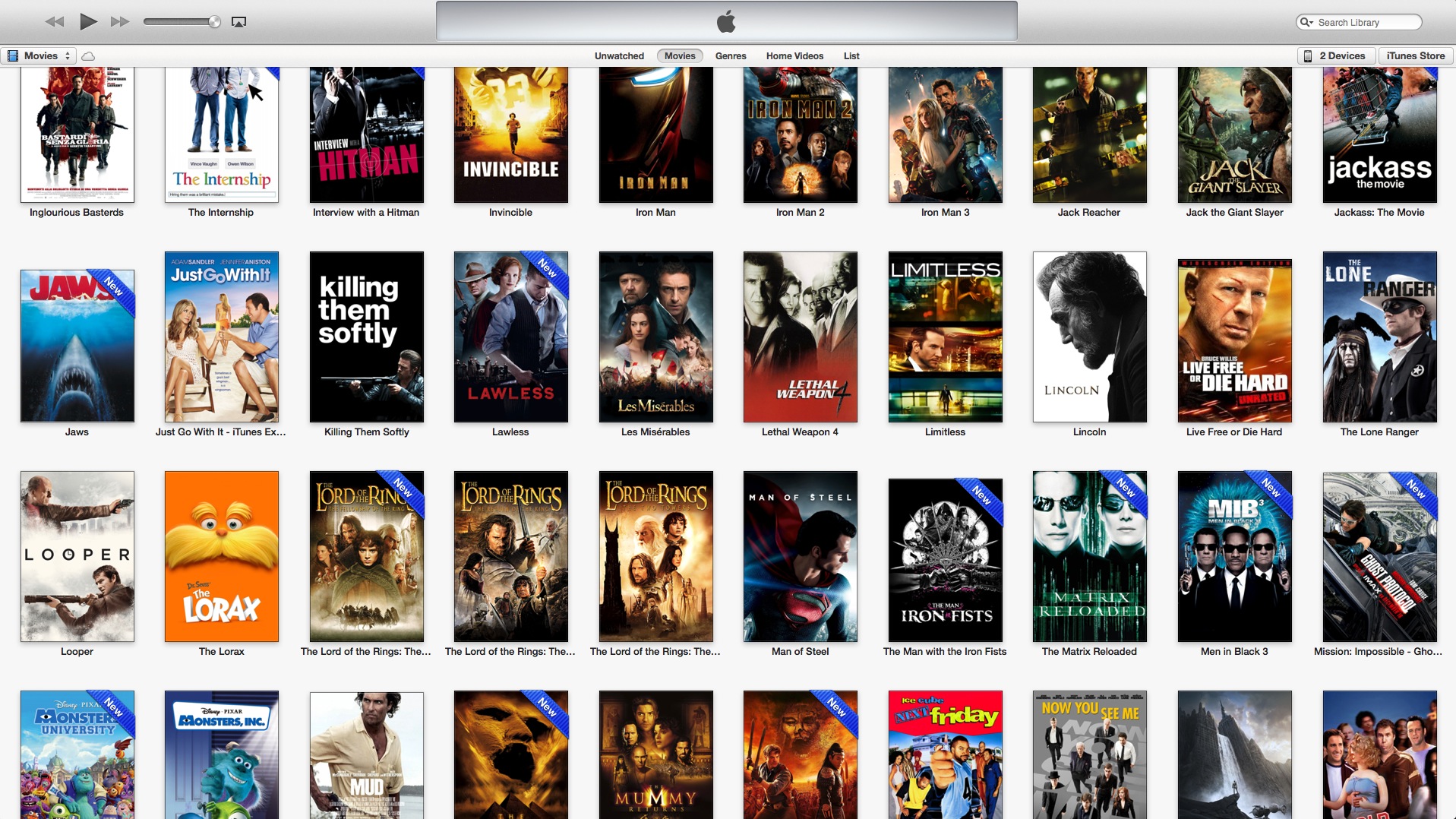The height and width of the screenshot is (819, 1456).
Task: Select the Inglourious Basterds poster
Action: [x=77, y=134]
